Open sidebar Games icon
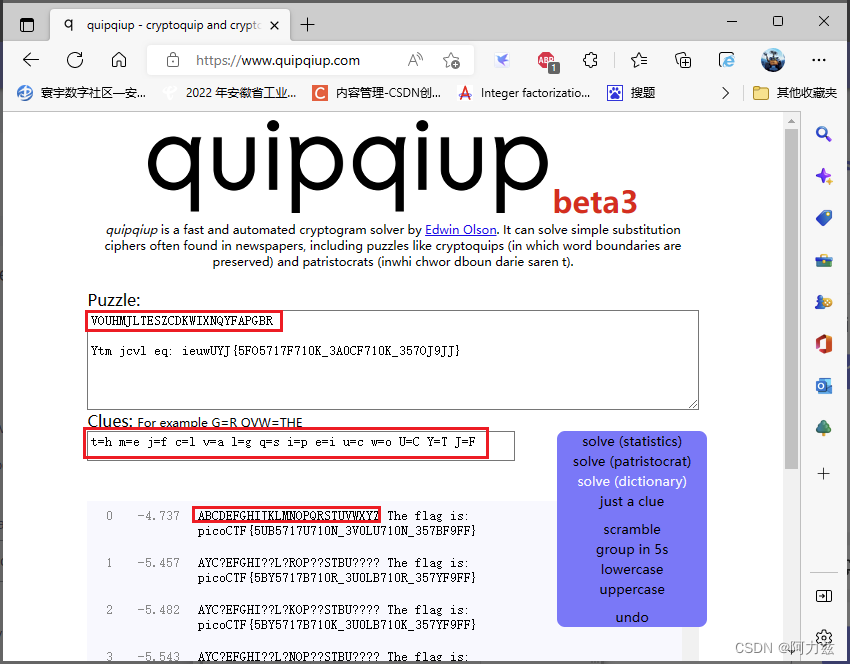This screenshot has width=850, height=664. click(823, 302)
